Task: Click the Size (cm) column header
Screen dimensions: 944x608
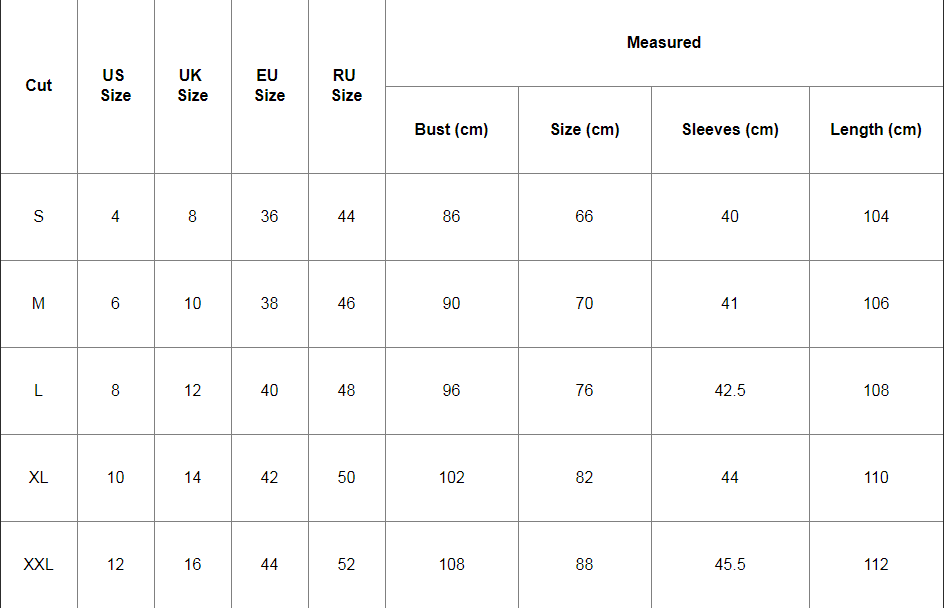Action: pos(584,130)
